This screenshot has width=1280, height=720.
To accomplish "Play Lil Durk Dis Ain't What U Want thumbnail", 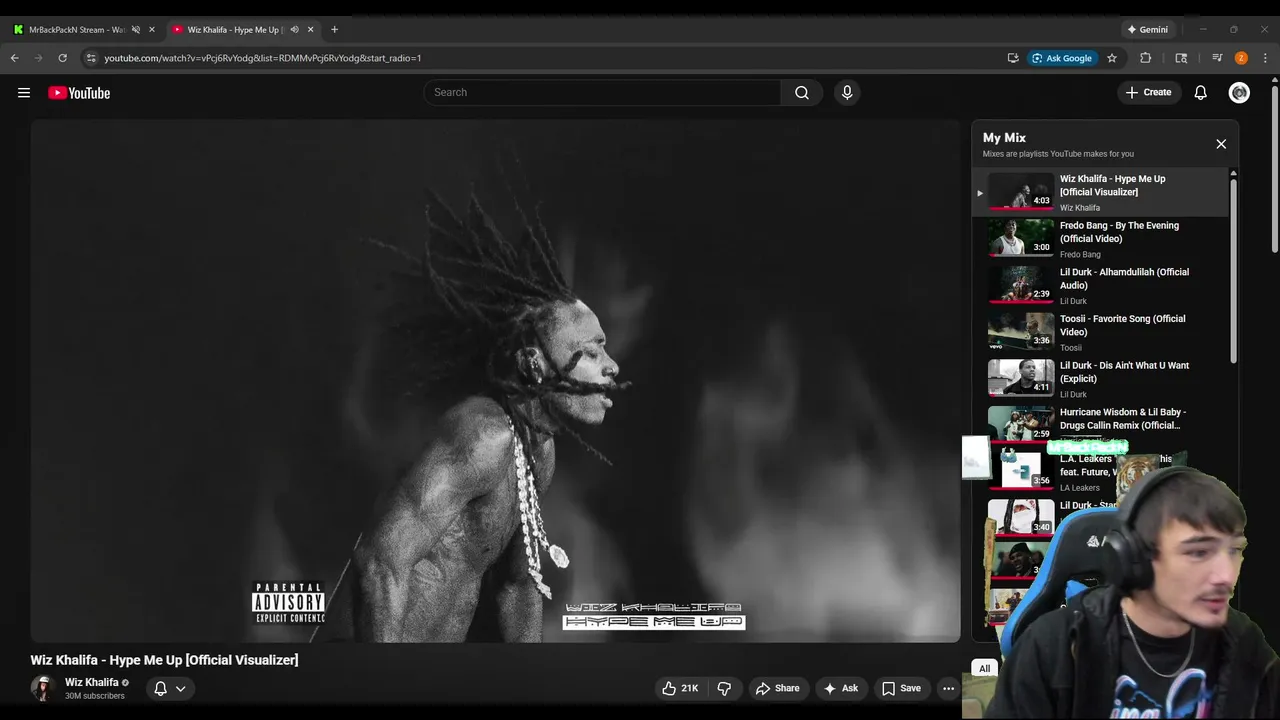I will (x=1021, y=378).
